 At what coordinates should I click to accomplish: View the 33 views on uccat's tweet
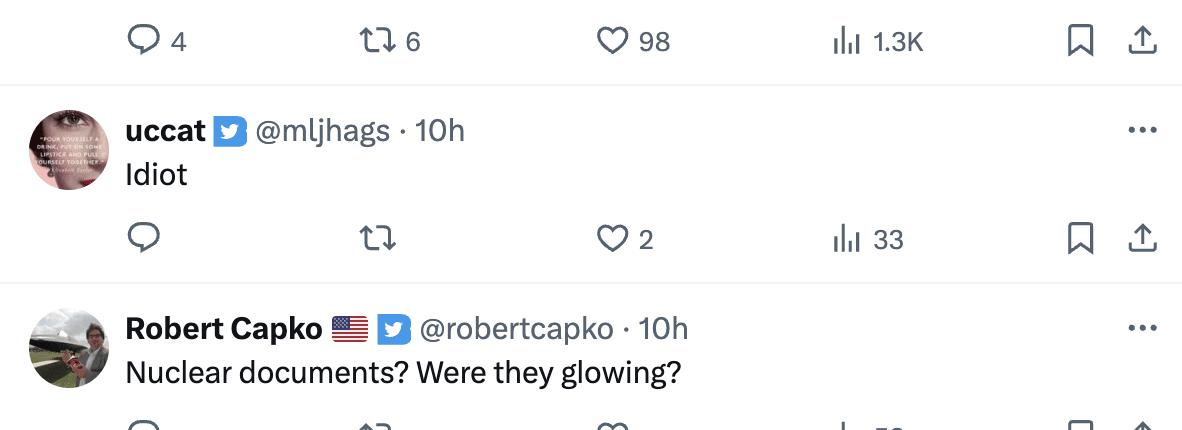point(847,238)
